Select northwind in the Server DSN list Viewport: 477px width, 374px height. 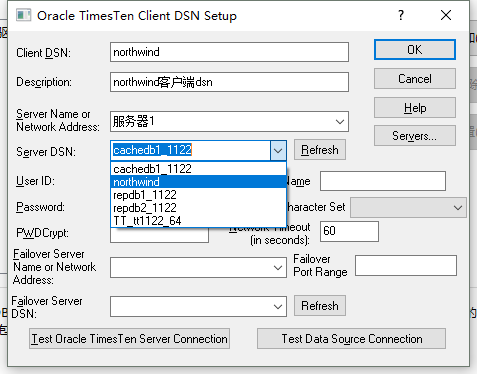(x=198, y=182)
